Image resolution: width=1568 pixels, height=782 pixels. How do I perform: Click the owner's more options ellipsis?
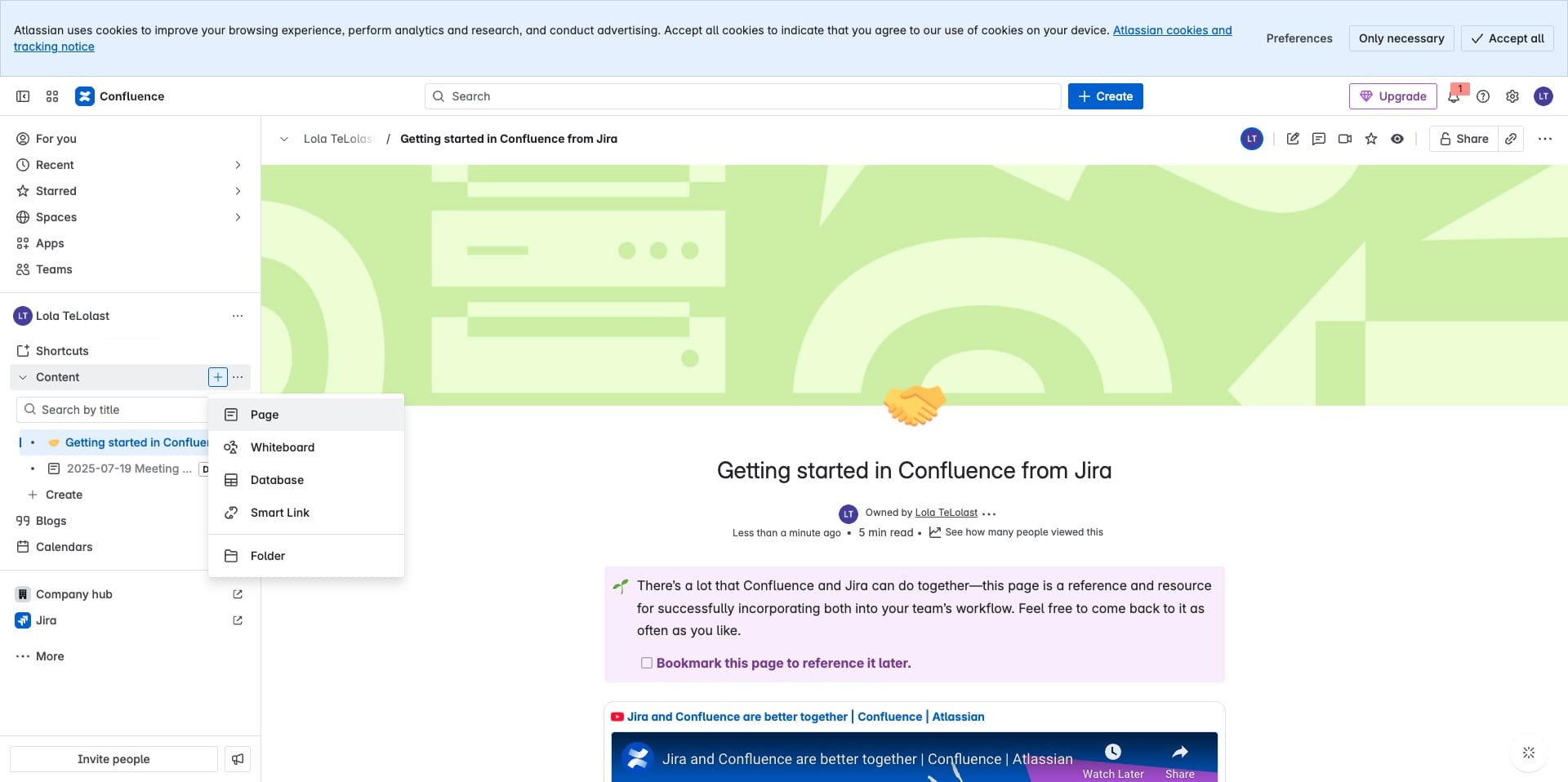(989, 513)
